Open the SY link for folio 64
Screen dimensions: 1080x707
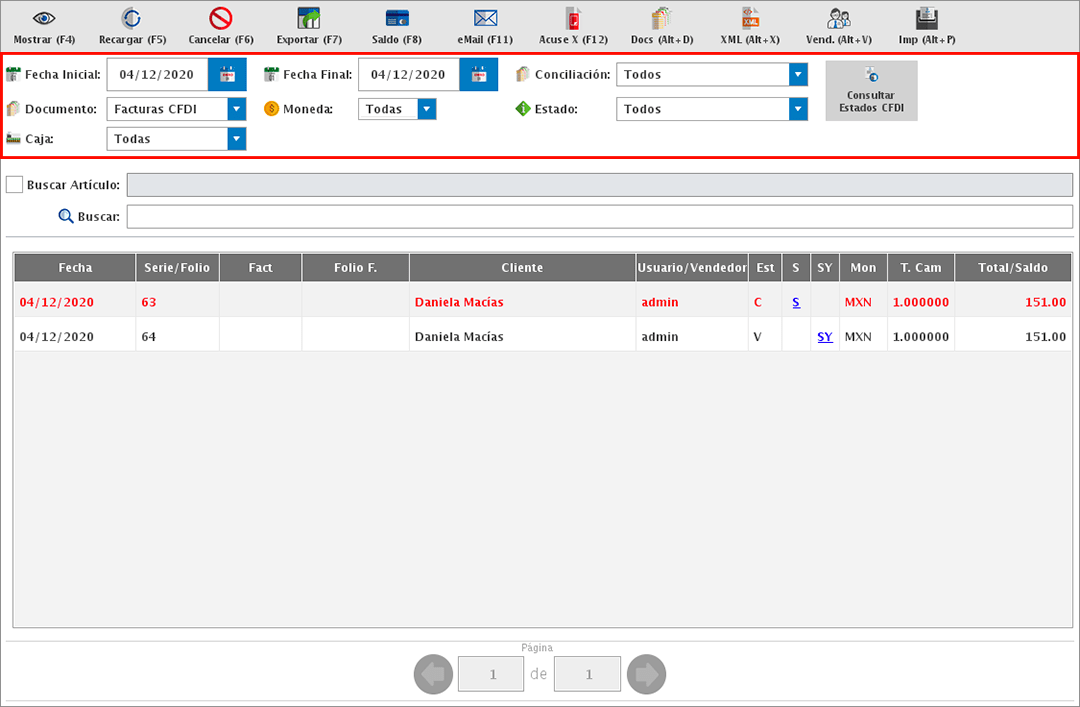click(824, 337)
